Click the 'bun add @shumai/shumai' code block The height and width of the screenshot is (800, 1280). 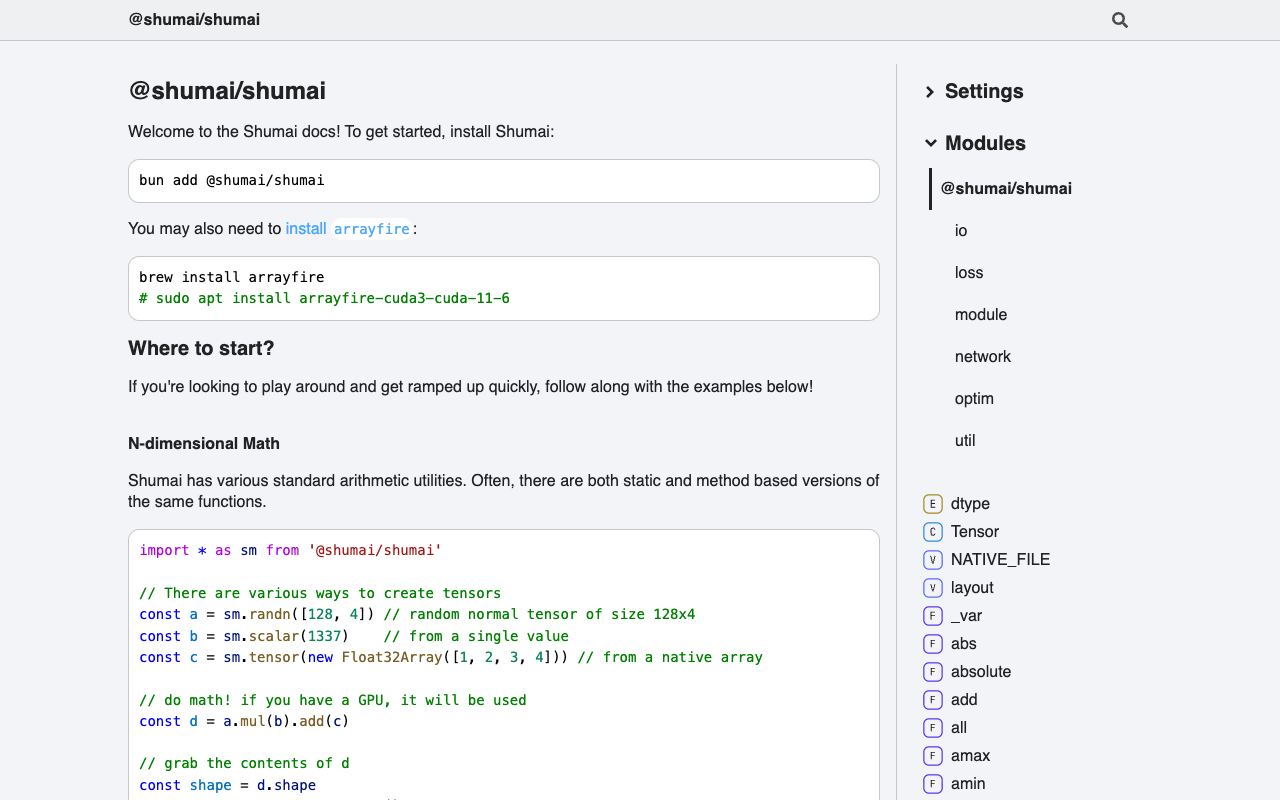pyautogui.click(x=504, y=181)
